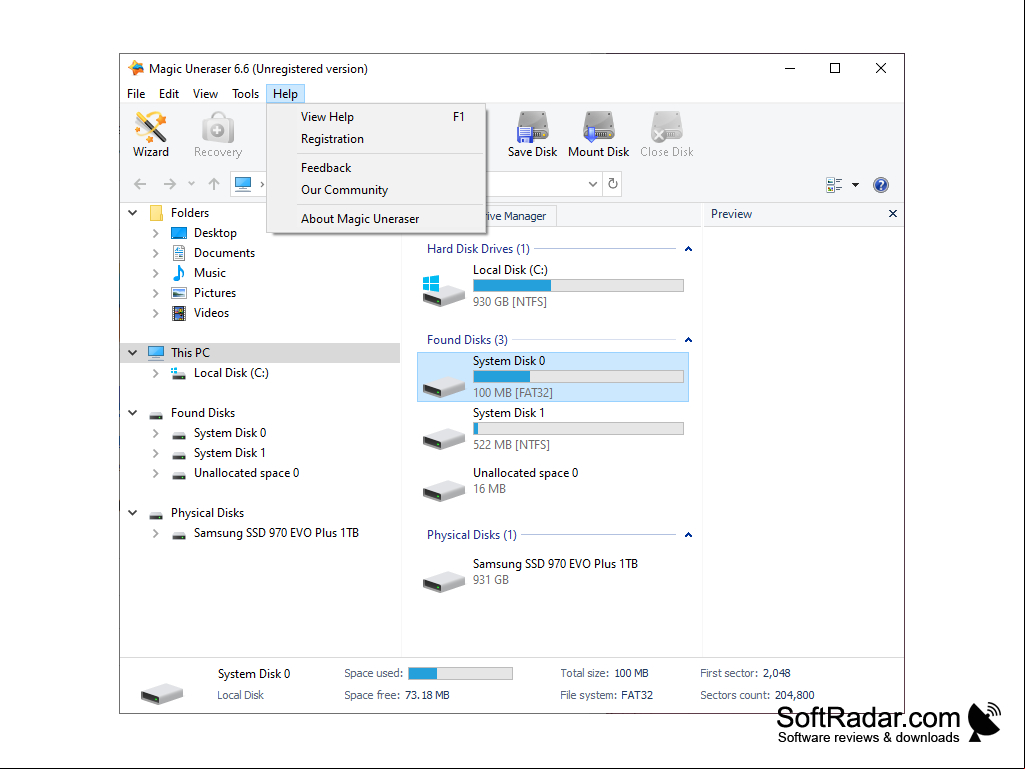Click the Music note icon in the tree
The image size is (1025, 769).
point(178,273)
